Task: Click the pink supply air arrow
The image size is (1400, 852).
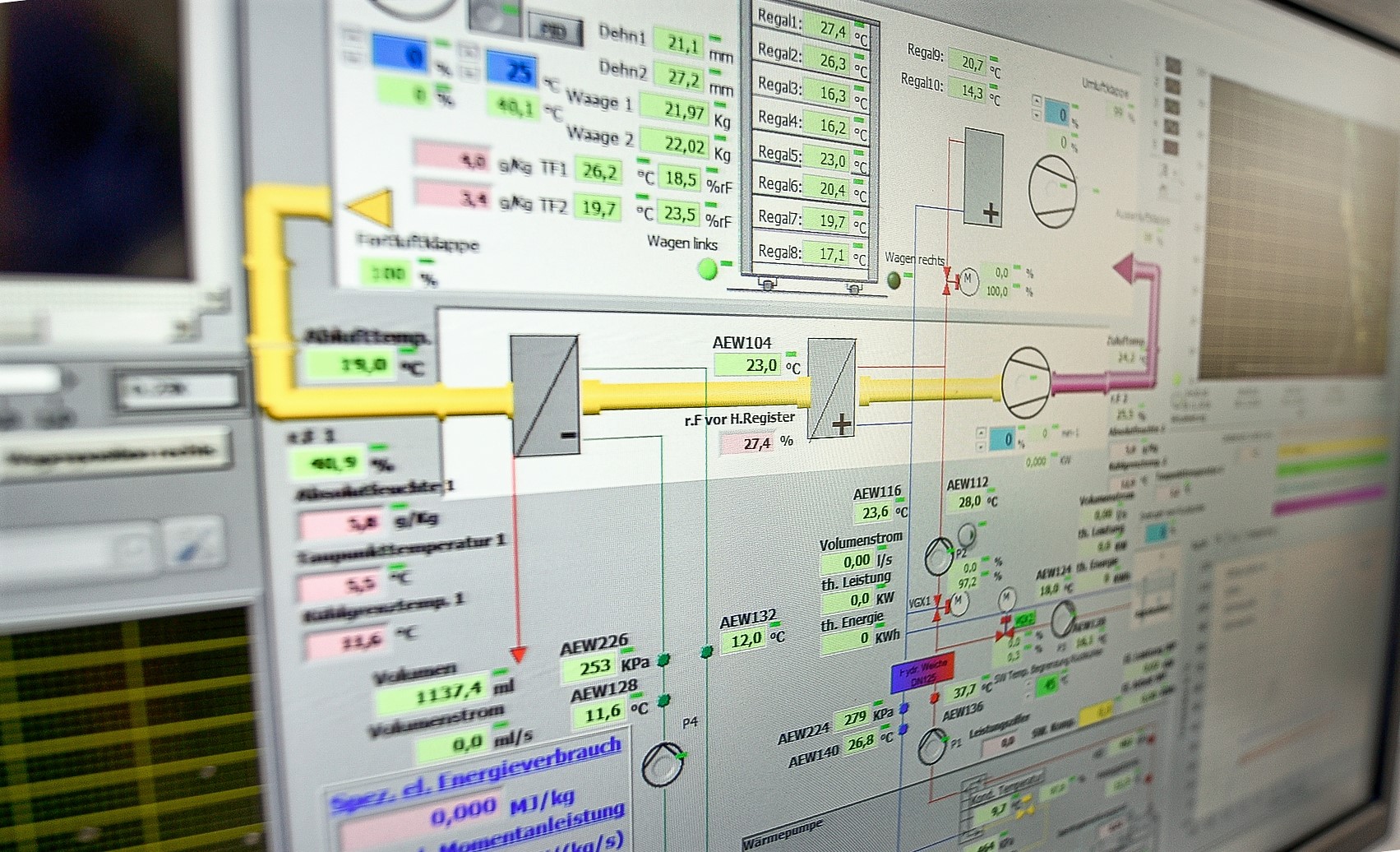Action: coord(1125,269)
